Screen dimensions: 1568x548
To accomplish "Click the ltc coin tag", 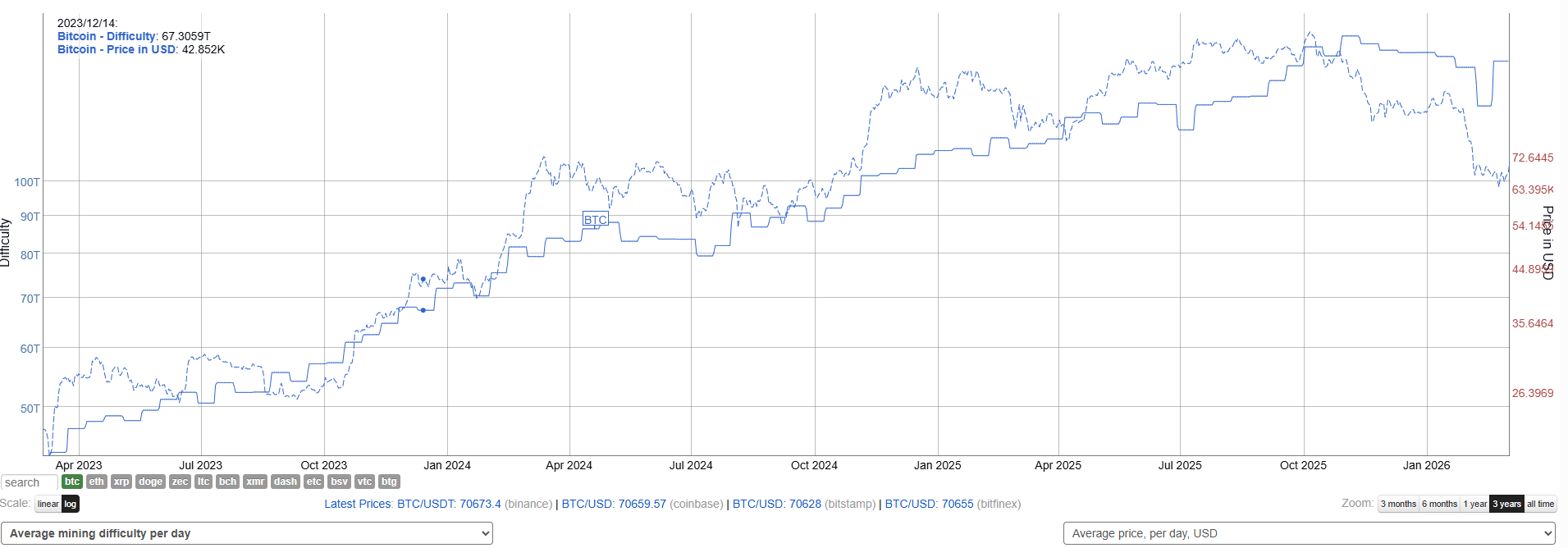I will (203, 482).
